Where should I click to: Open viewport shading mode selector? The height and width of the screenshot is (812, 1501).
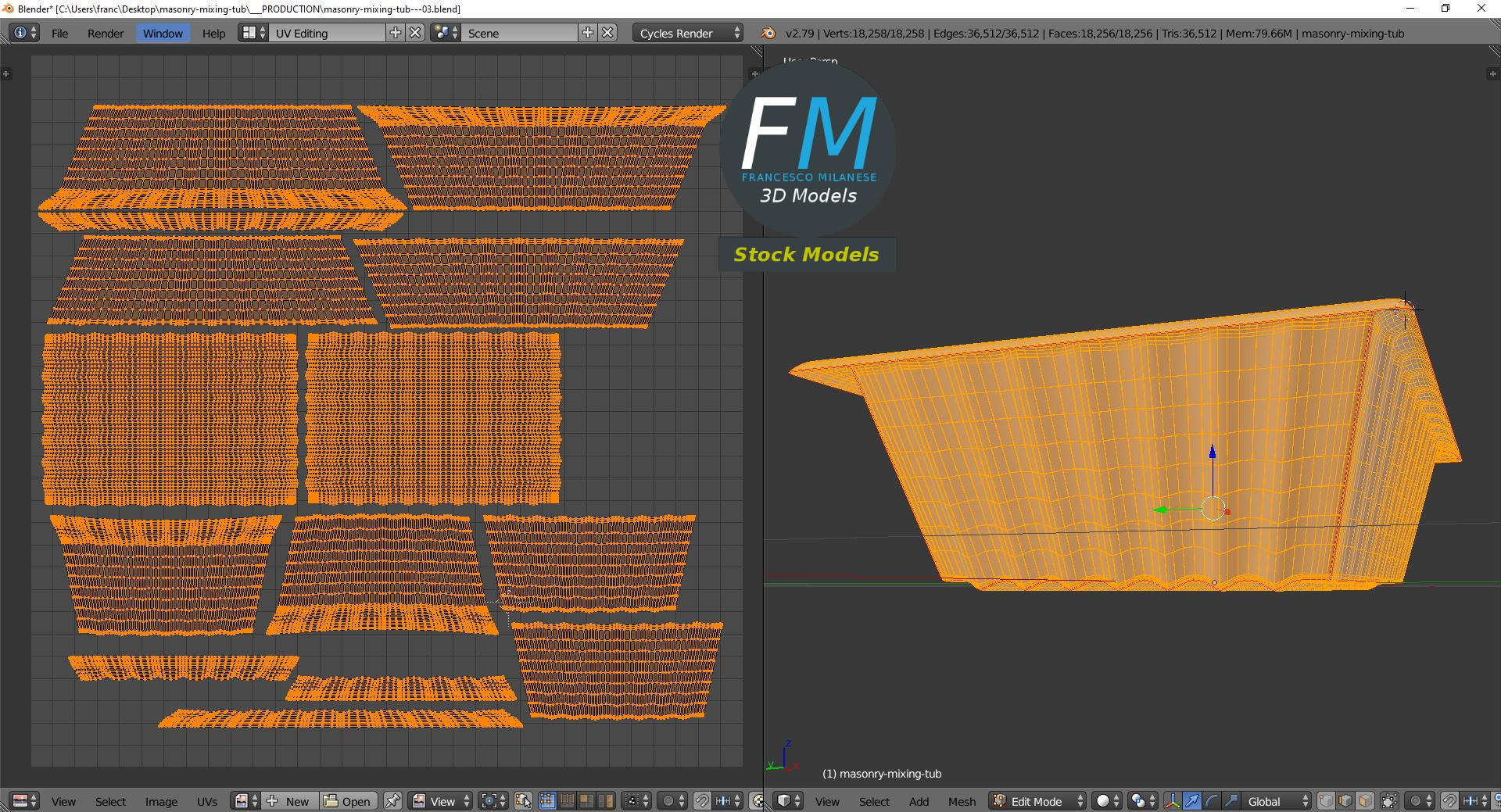(x=1107, y=801)
